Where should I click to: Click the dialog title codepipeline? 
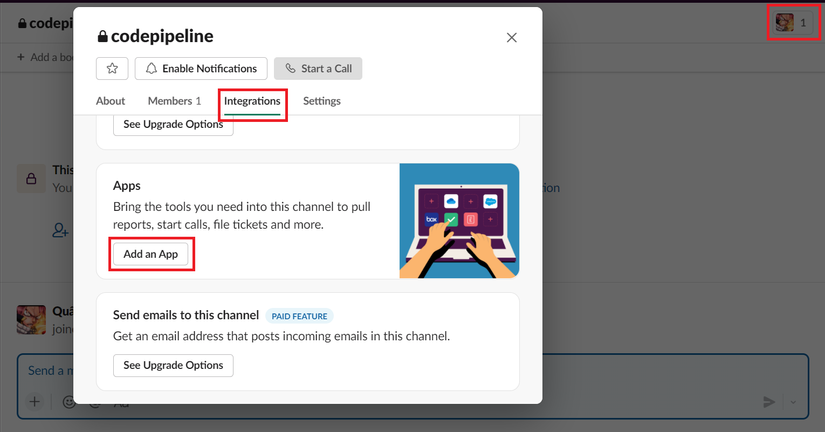[162, 36]
